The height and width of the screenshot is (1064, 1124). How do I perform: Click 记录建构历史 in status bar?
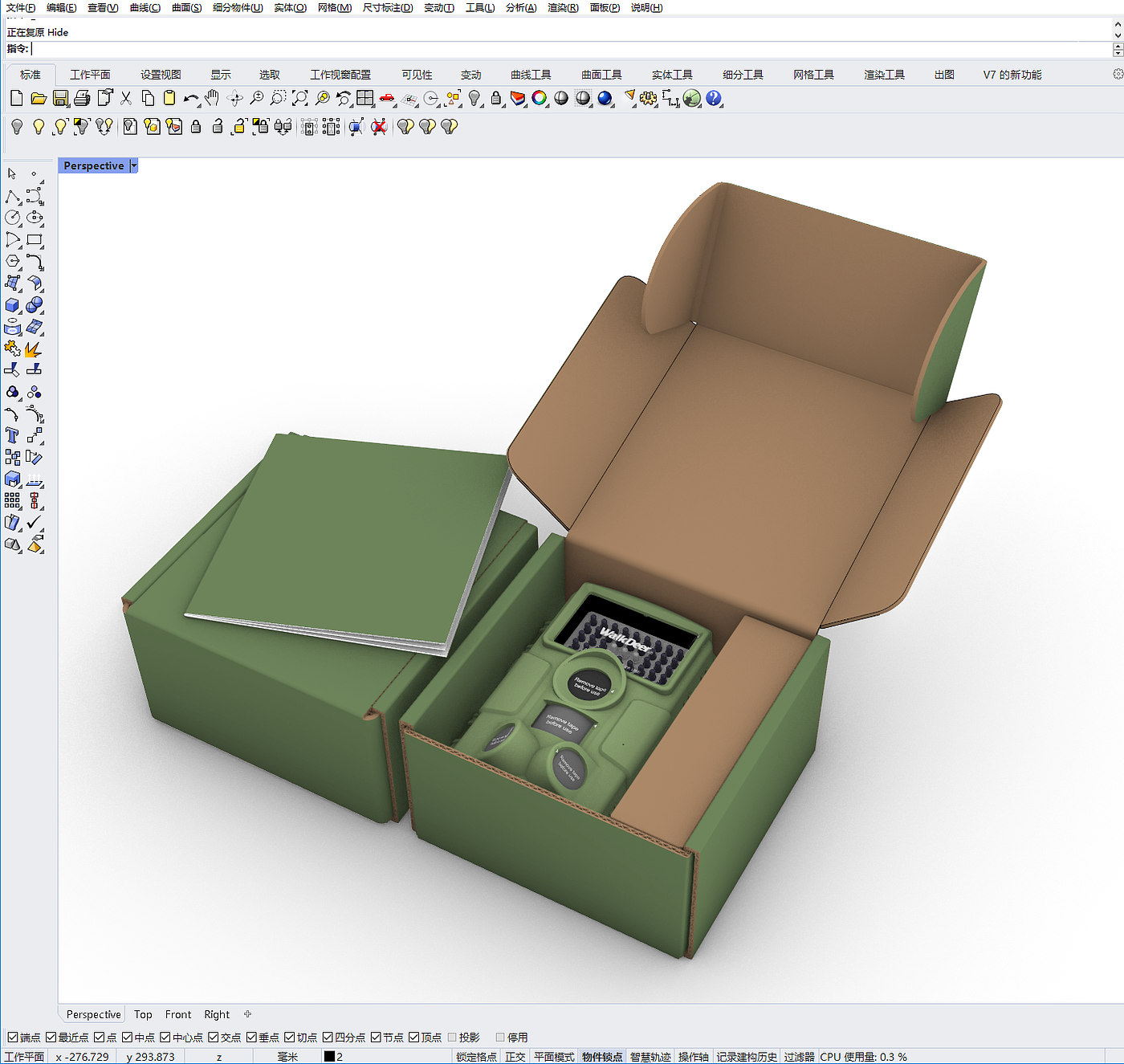747,1057
